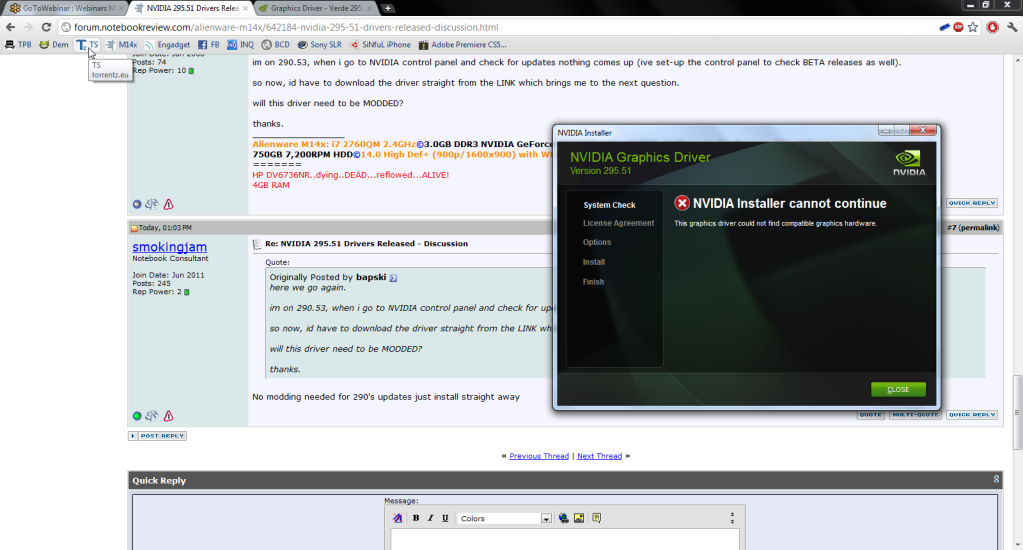Select License Agreement step in NVIDIA Installer

pos(618,223)
